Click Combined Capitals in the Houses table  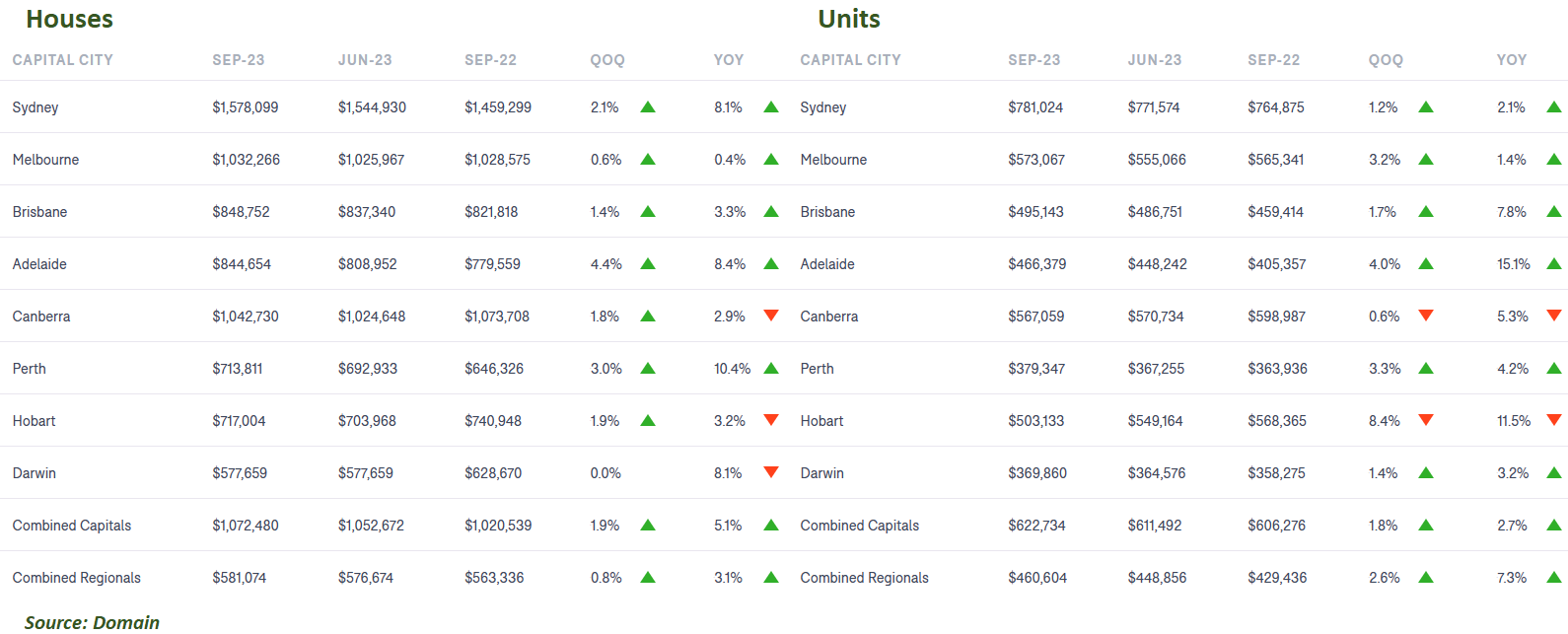pyautogui.click(x=71, y=526)
